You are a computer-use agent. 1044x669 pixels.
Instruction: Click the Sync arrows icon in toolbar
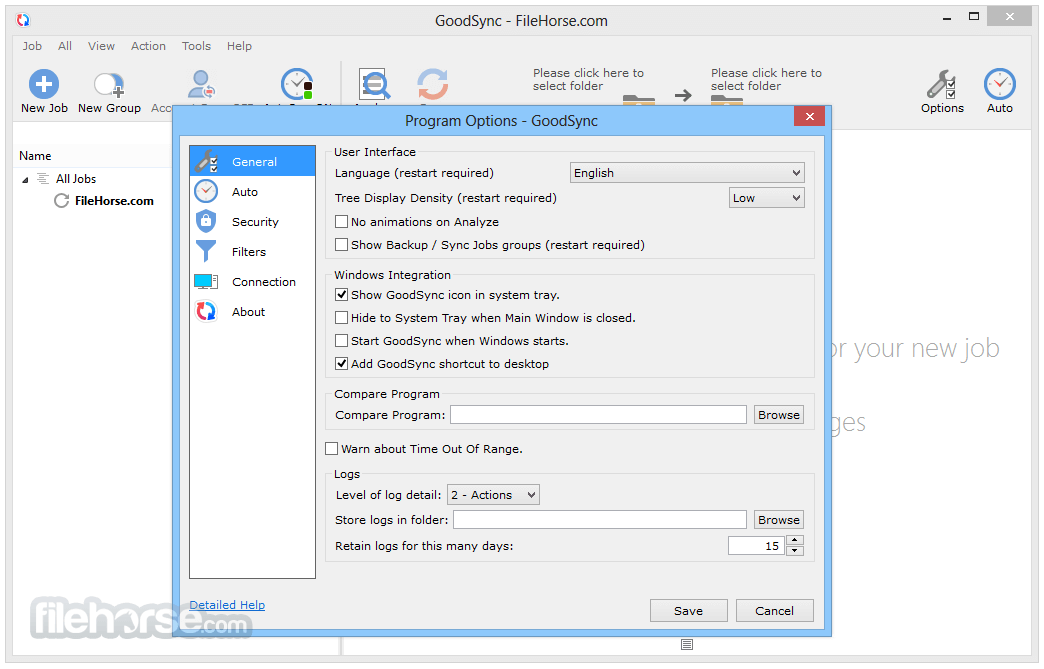point(433,85)
